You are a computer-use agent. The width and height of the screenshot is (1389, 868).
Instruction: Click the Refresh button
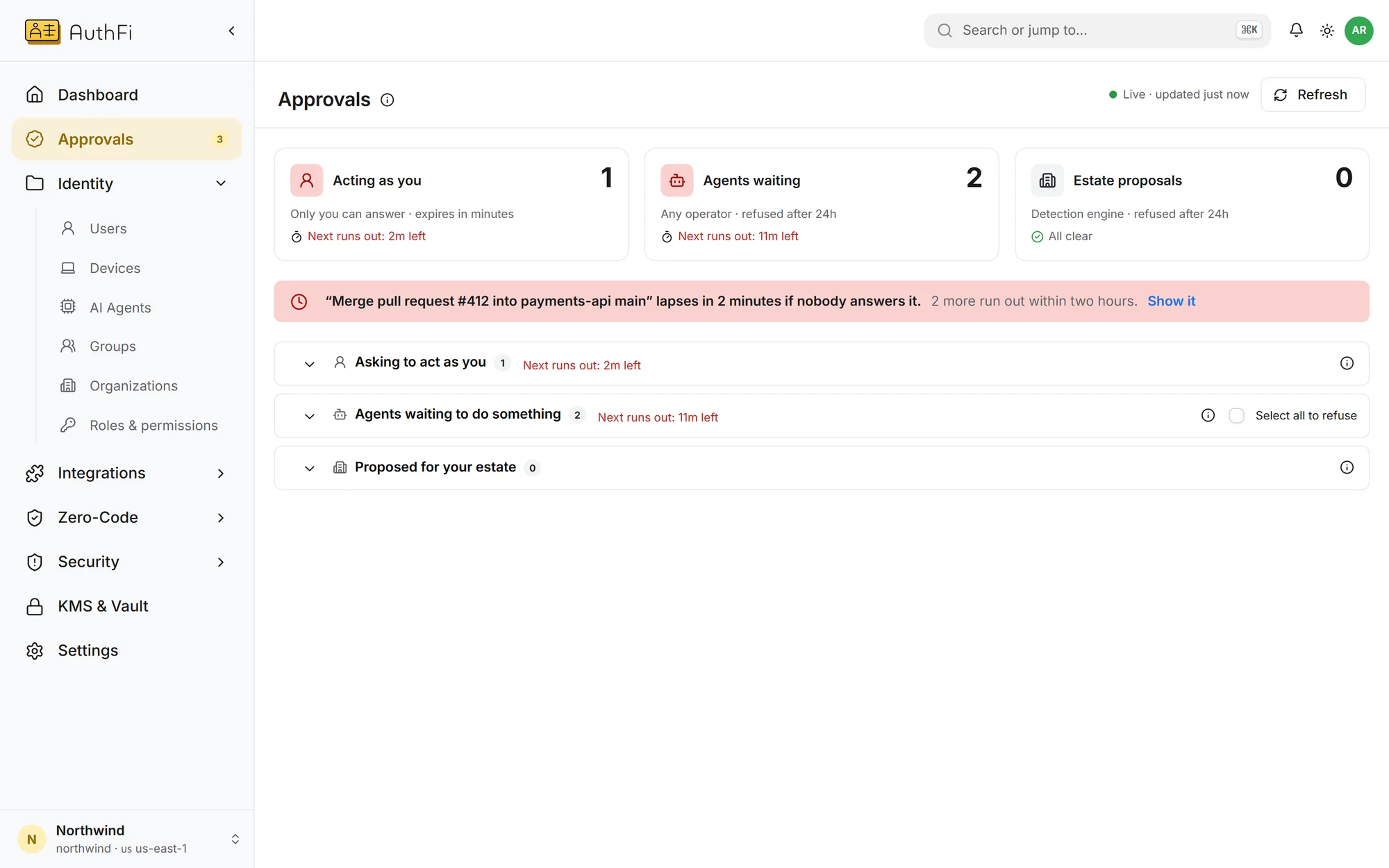pyautogui.click(x=1313, y=94)
